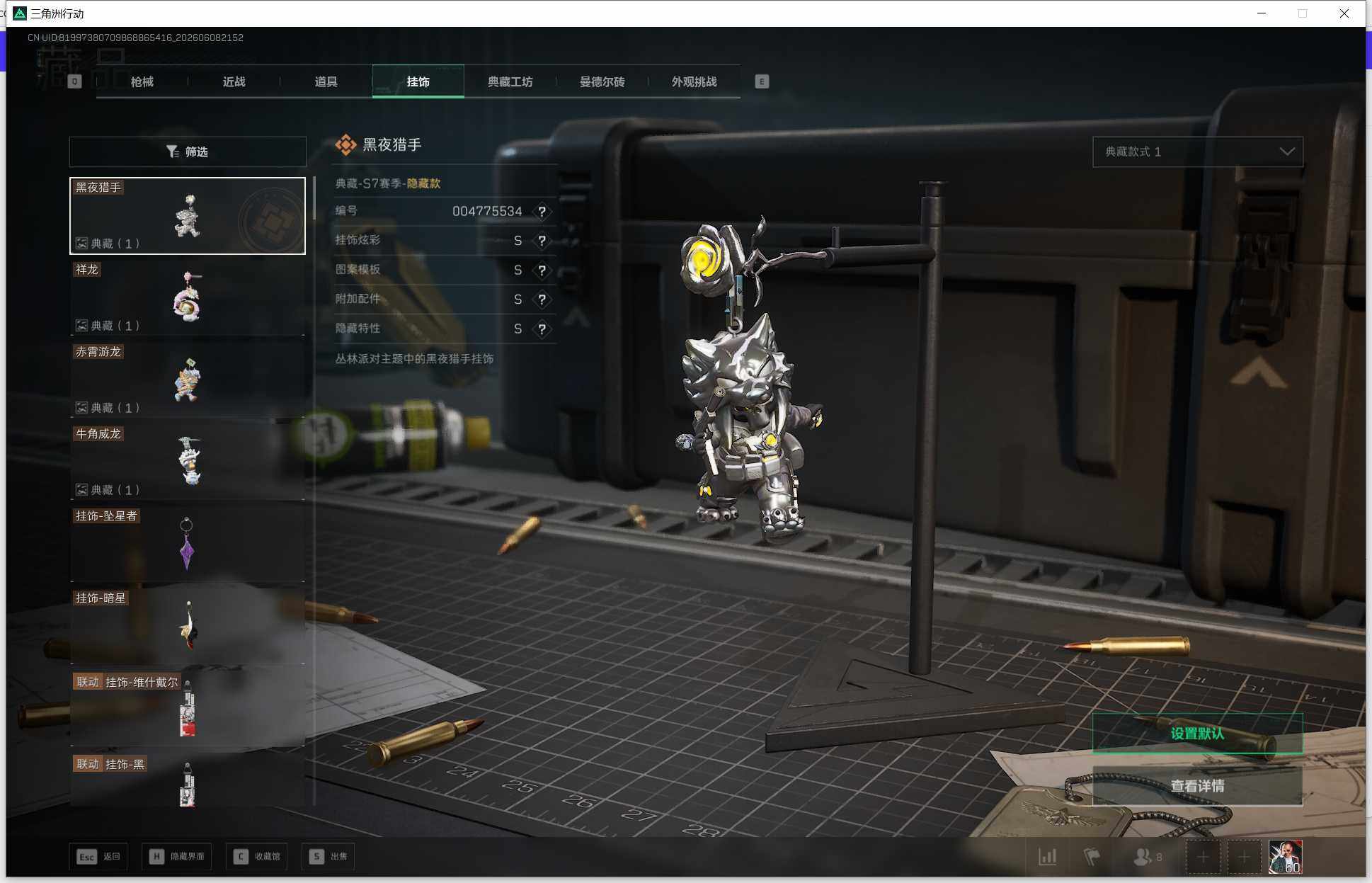Click the 典藏 icon under 黑夜猎手

82,244
